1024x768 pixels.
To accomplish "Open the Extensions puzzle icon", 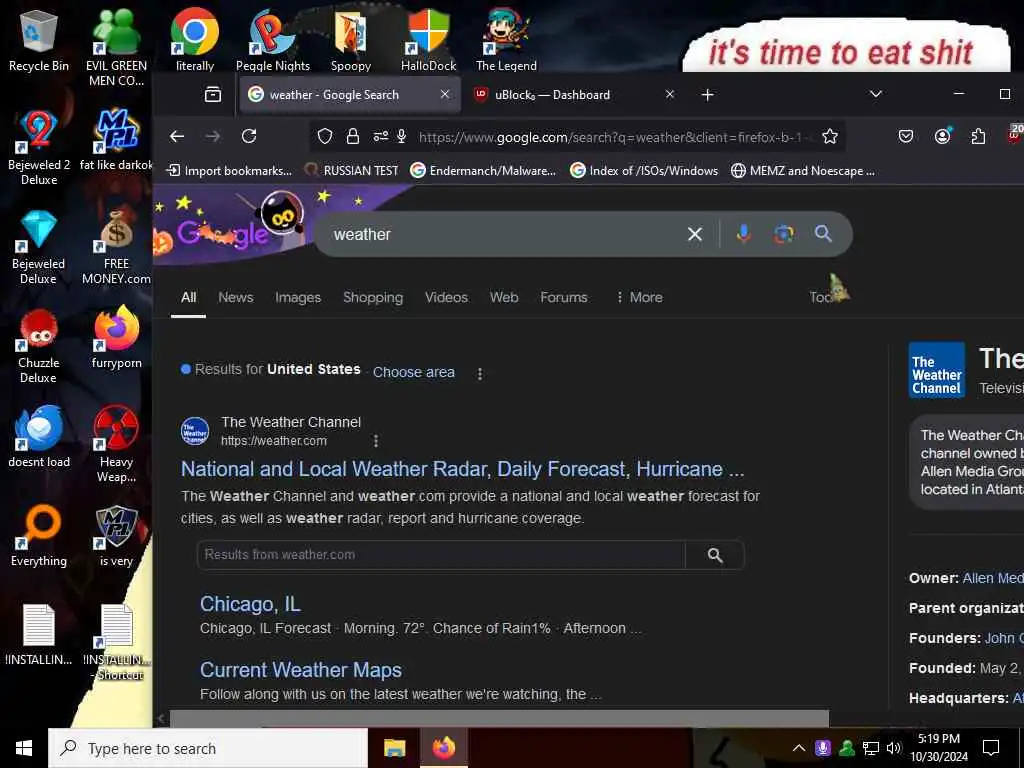I will tap(978, 136).
